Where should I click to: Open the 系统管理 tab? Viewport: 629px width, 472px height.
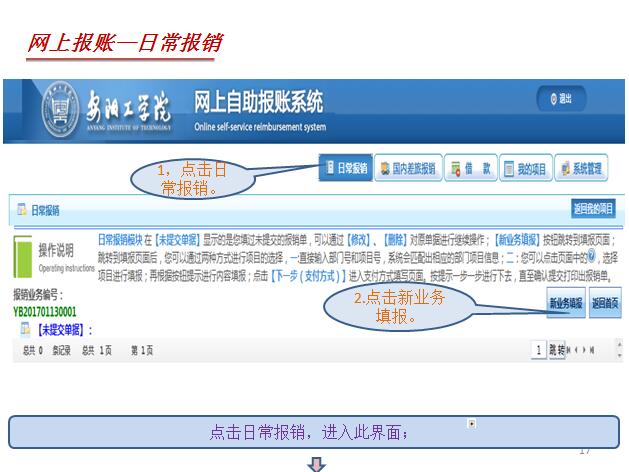pos(581,170)
